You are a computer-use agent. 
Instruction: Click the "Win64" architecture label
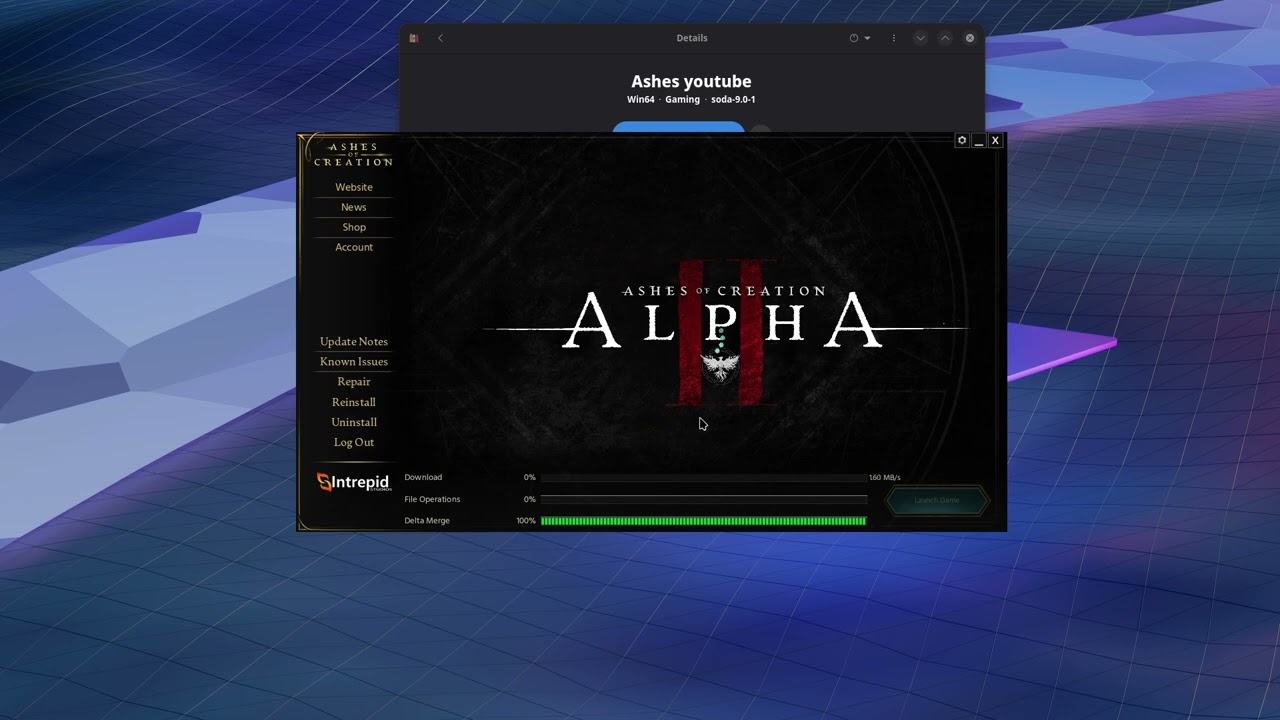click(x=640, y=100)
